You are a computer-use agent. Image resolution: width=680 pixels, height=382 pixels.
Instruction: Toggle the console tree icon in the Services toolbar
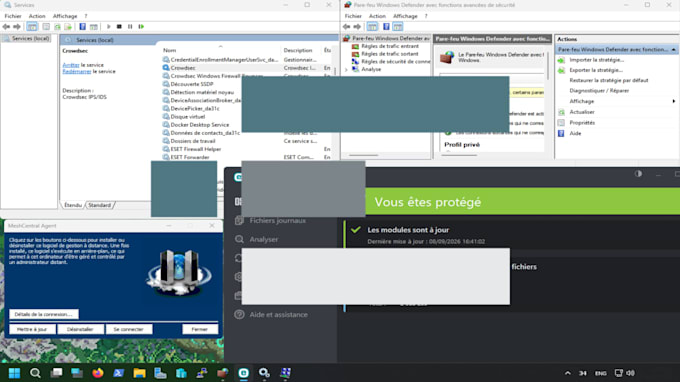click(x=32, y=26)
